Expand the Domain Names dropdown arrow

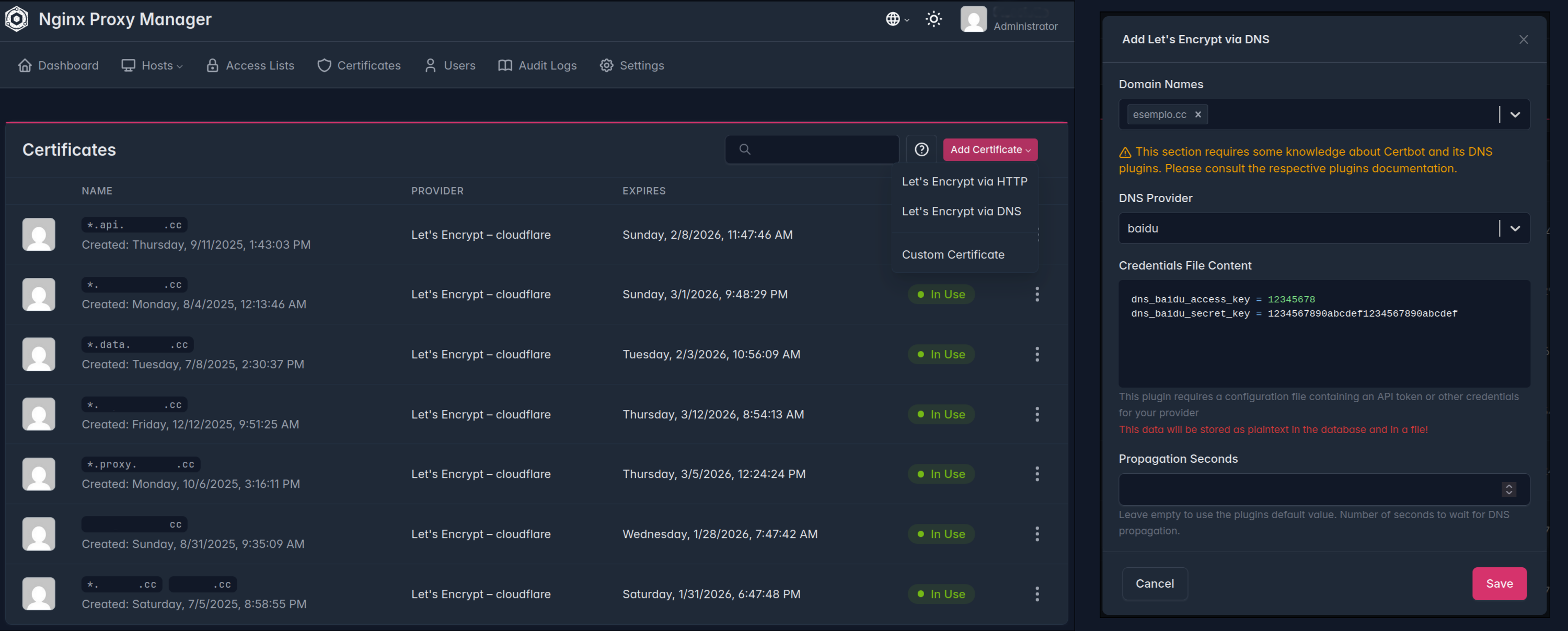pos(1515,114)
